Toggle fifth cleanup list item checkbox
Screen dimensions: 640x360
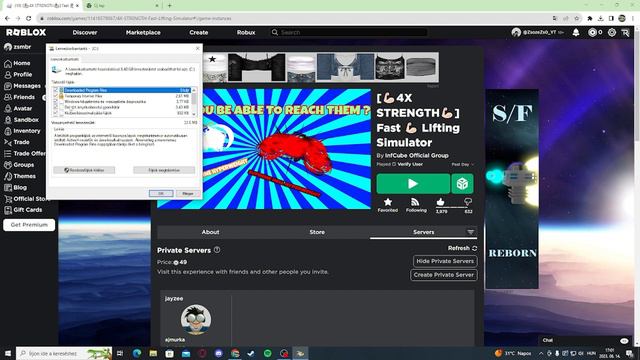click(56, 113)
